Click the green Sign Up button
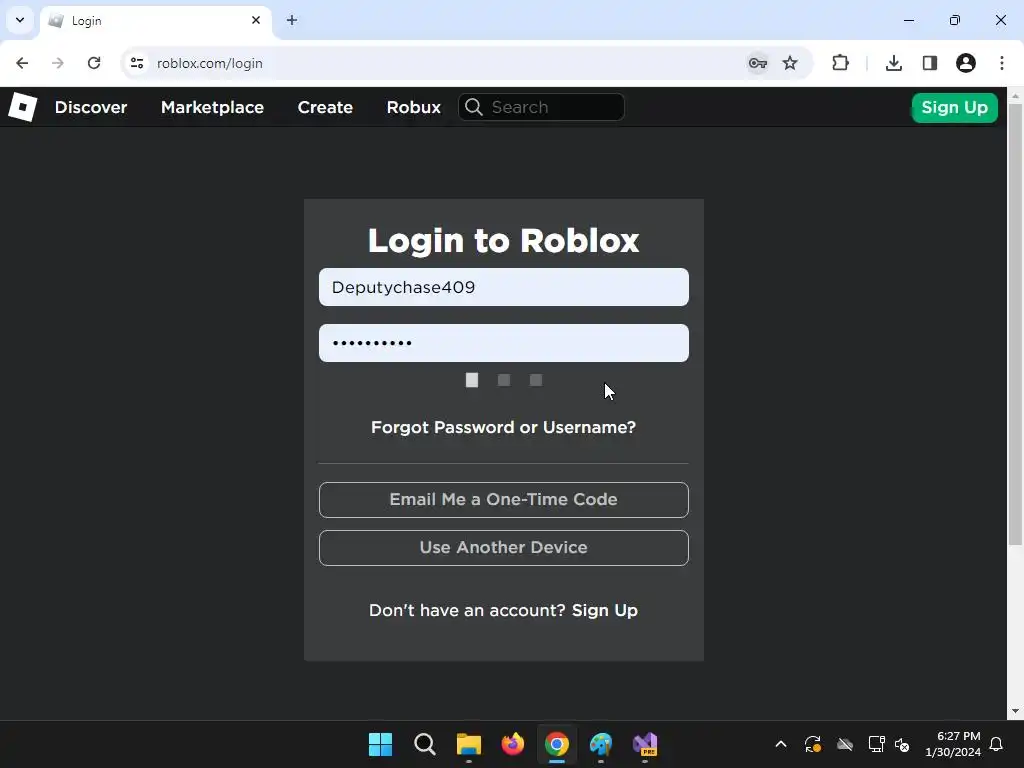Image resolution: width=1024 pixels, height=768 pixels. point(954,107)
